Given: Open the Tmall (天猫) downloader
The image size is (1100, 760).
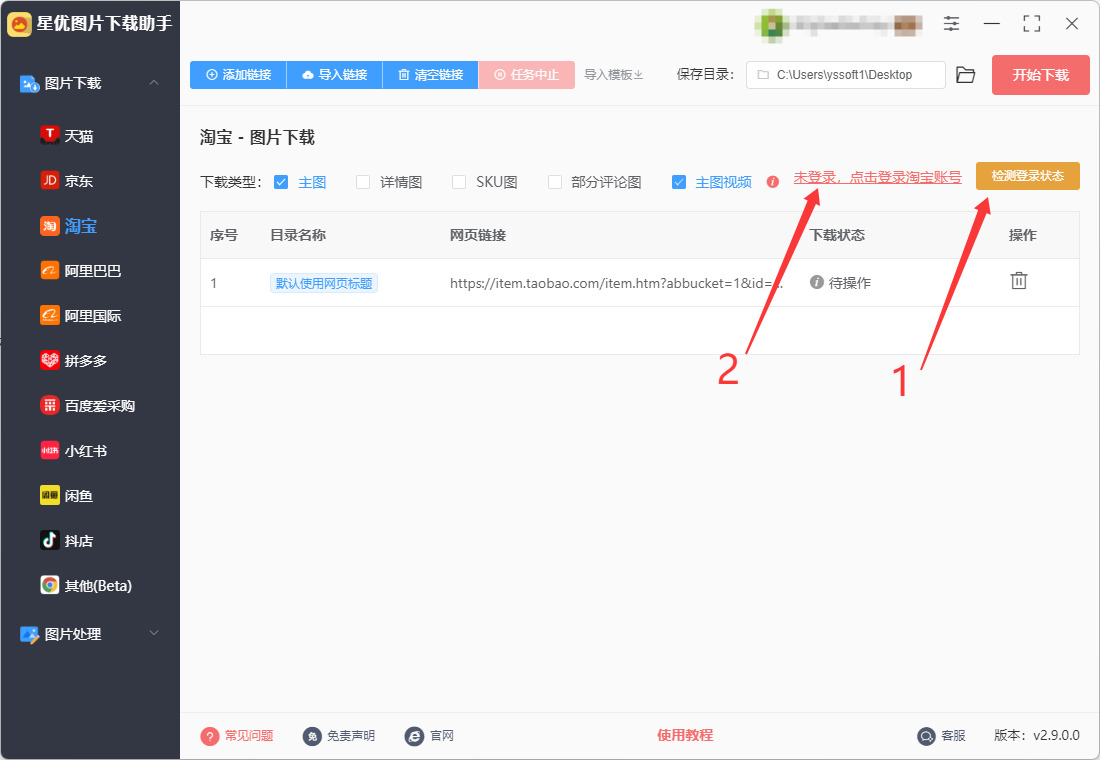Looking at the screenshot, I should pyautogui.click(x=67, y=135).
